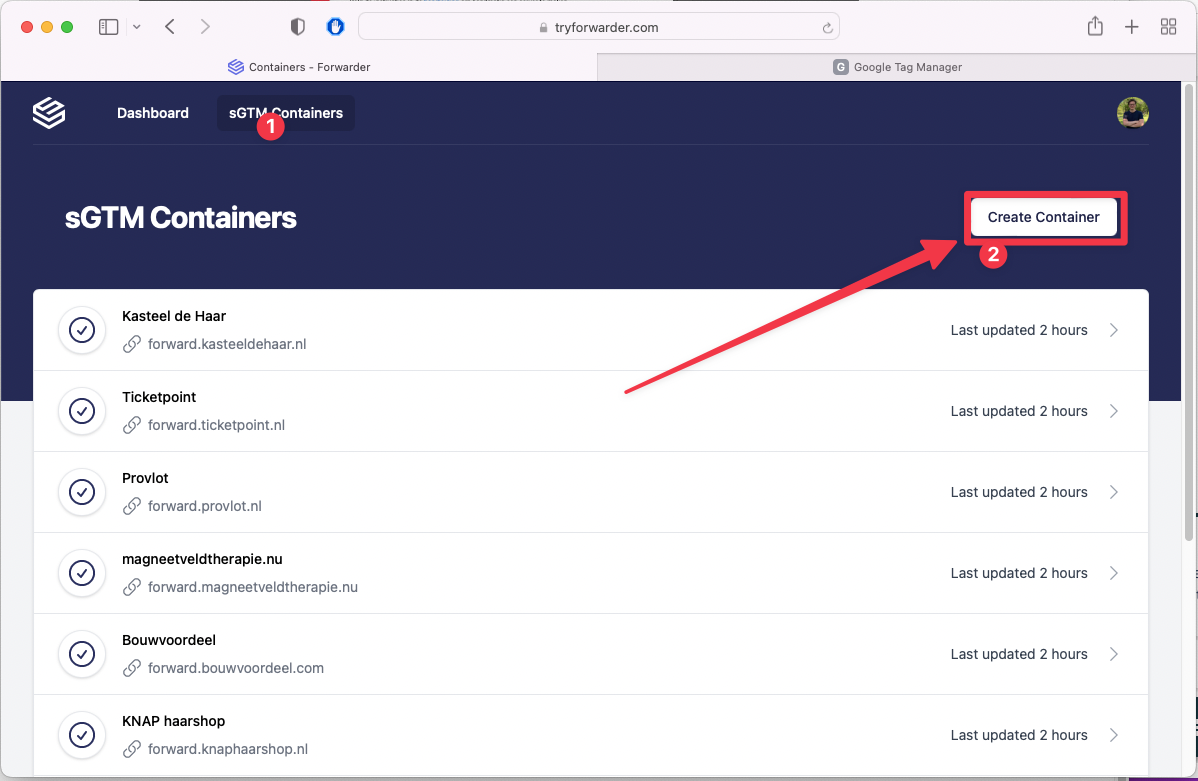Open the user profile avatar

tap(1132, 113)
